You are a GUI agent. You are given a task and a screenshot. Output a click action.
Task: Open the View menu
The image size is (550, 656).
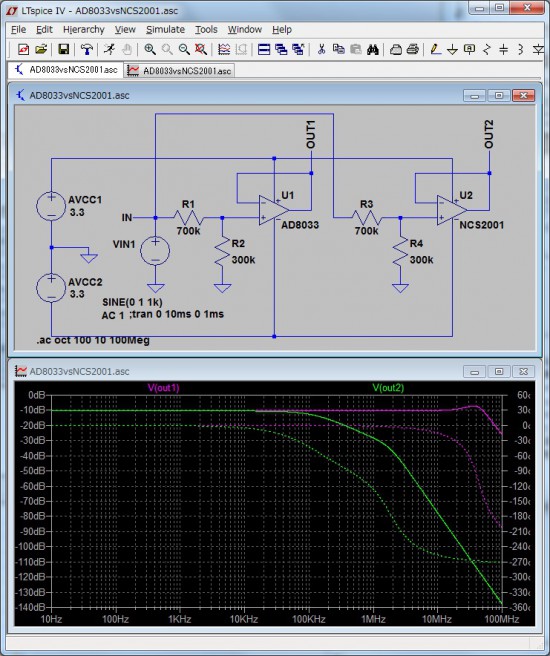(x=125, y=30)
